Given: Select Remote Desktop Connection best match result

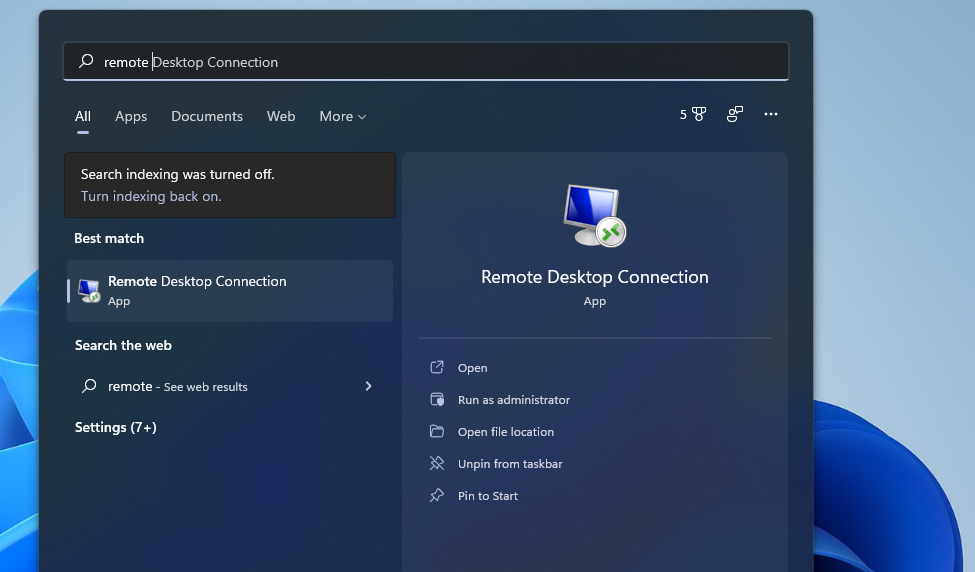Looking at the screenshot, I should [x=230, y=291].
